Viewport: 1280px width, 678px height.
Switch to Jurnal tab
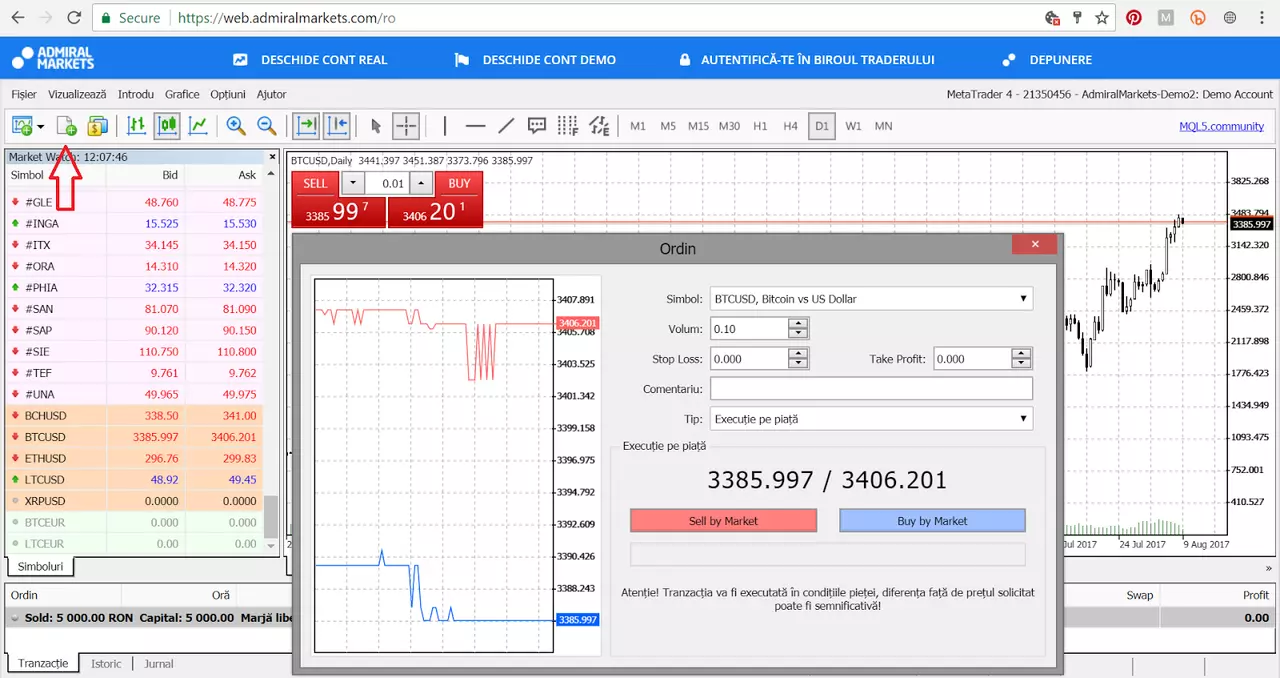tap(159, 664)
